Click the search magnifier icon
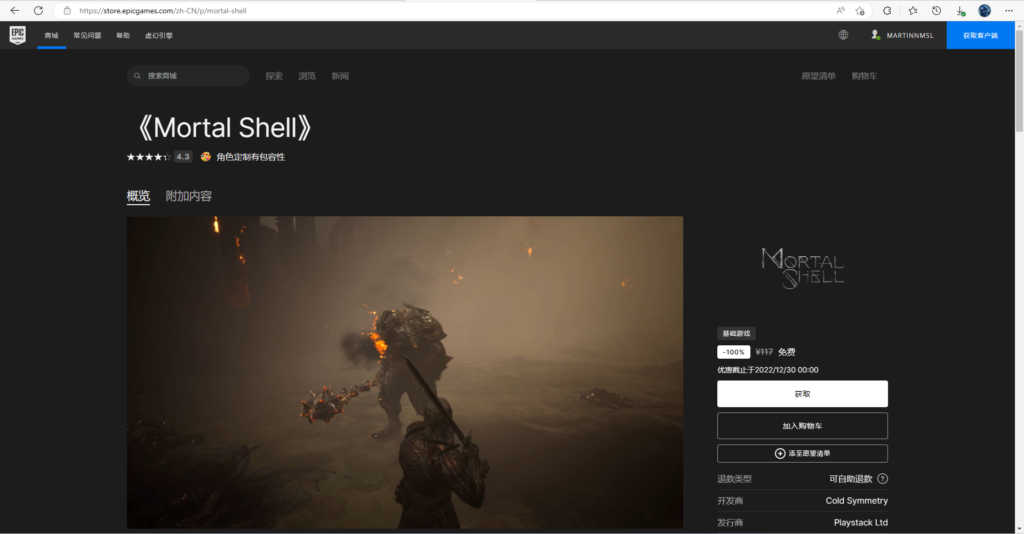 pos(137,76)
